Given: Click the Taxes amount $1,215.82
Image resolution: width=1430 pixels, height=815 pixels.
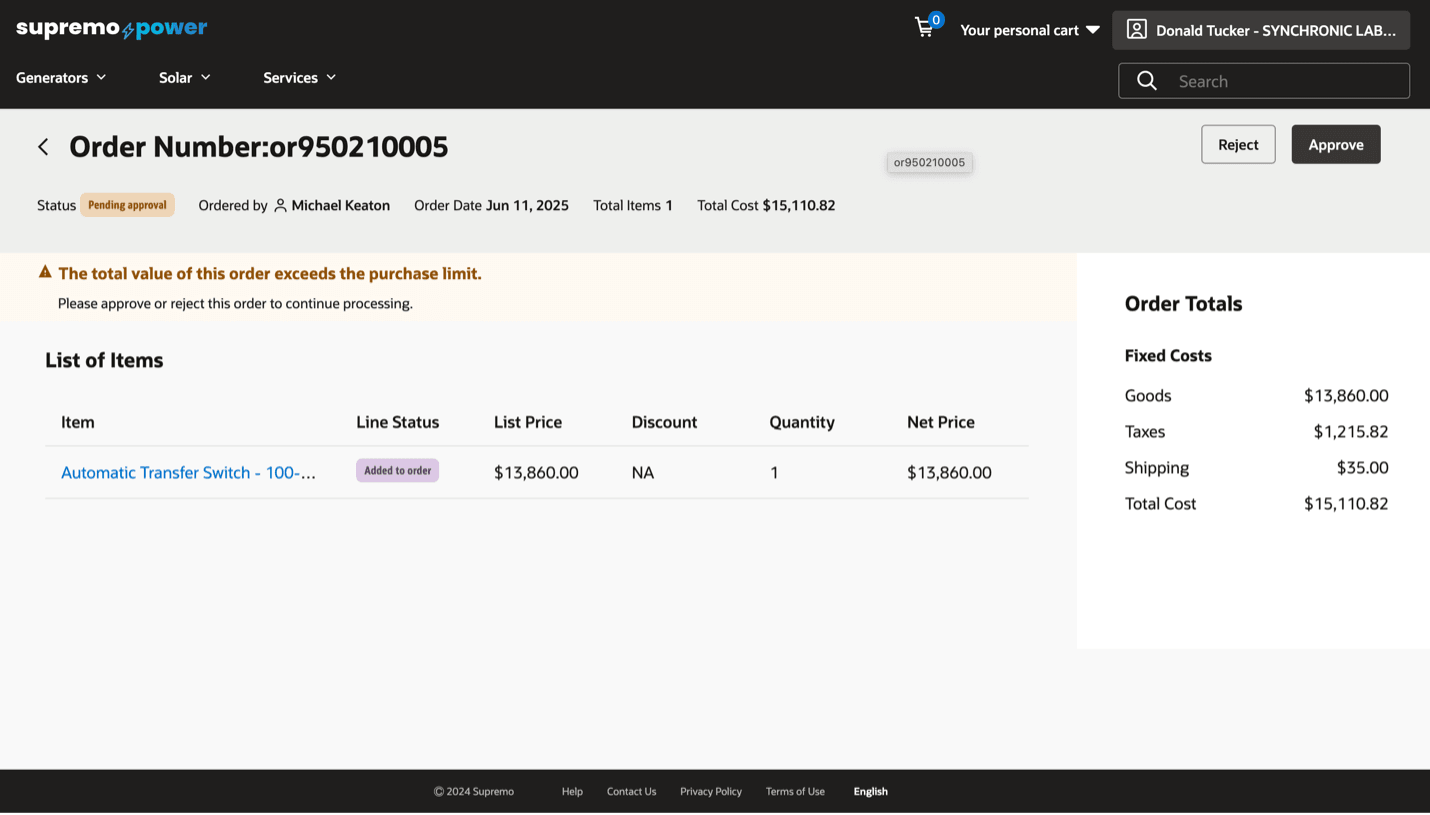Looking at the screenshot, I should pos(1350,431).
